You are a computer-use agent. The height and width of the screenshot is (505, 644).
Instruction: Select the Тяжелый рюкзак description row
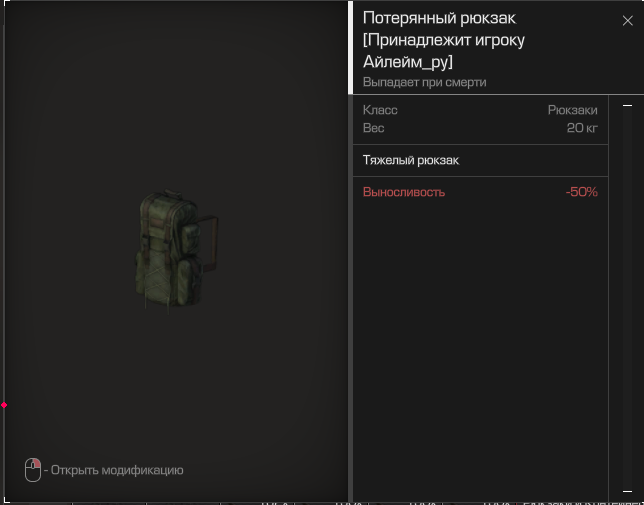coord(480,160)
